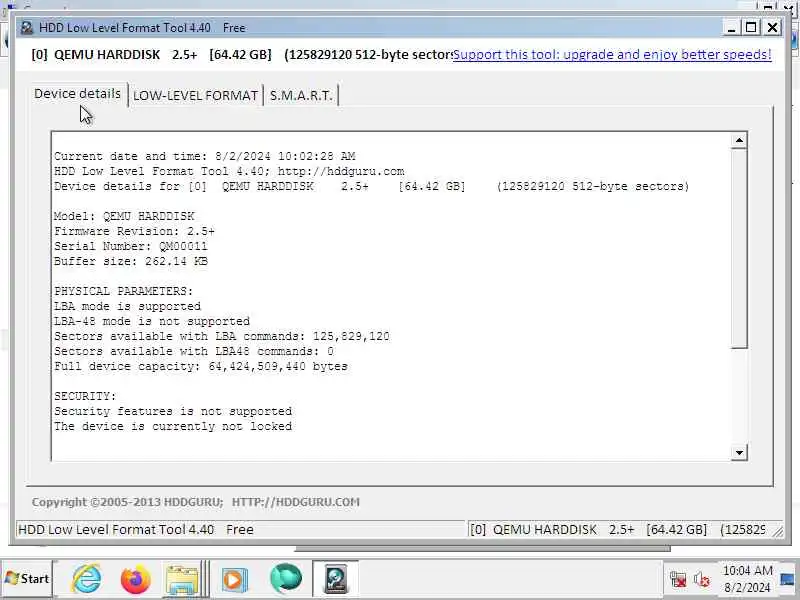Viewport: 800px width, 600px height.
Task: Click the taskbar clock showing 10:04 AM
Action: tap(747, 579)
